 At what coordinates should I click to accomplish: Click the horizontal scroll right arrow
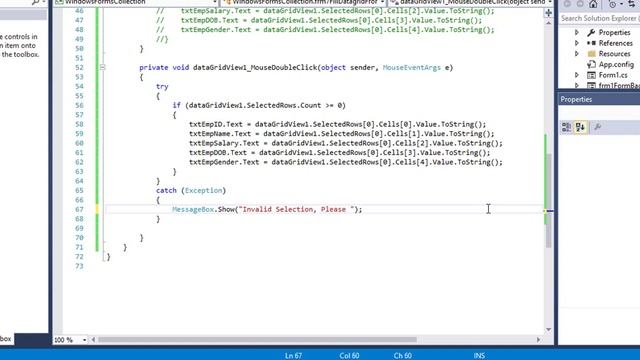click(538, 340)
